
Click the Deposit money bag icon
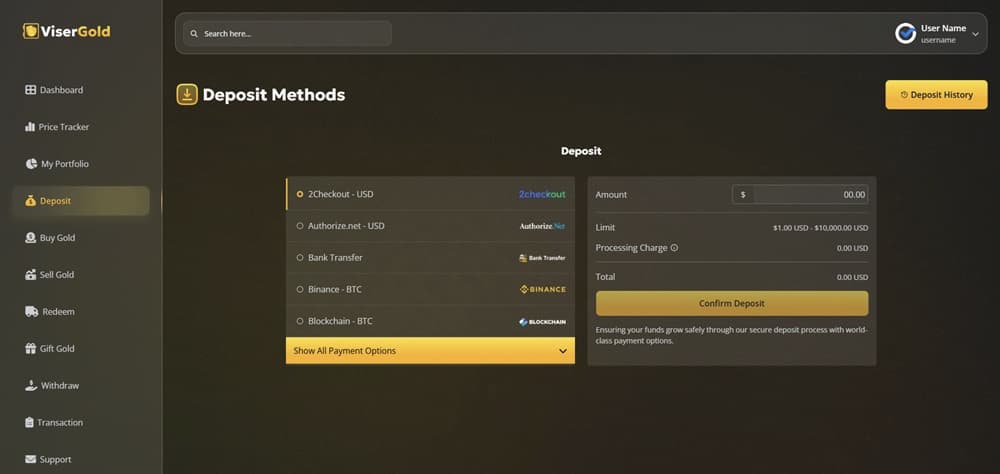pyautogui.click(x=31, y=201)
